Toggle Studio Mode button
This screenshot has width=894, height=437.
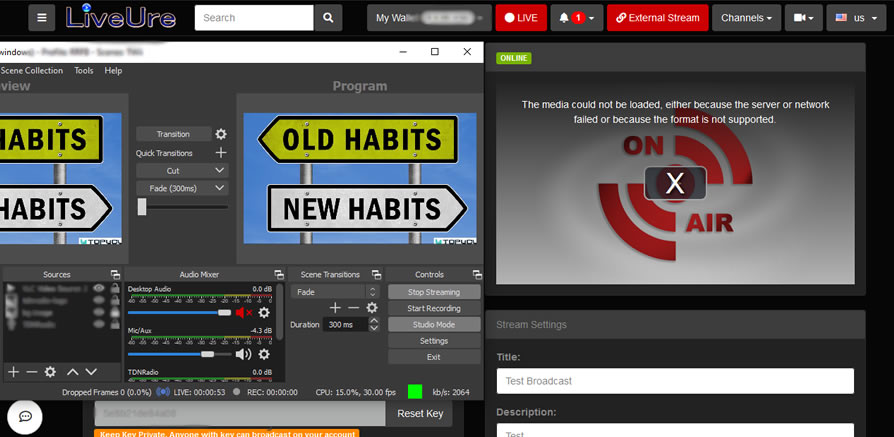tap(434, 325)
